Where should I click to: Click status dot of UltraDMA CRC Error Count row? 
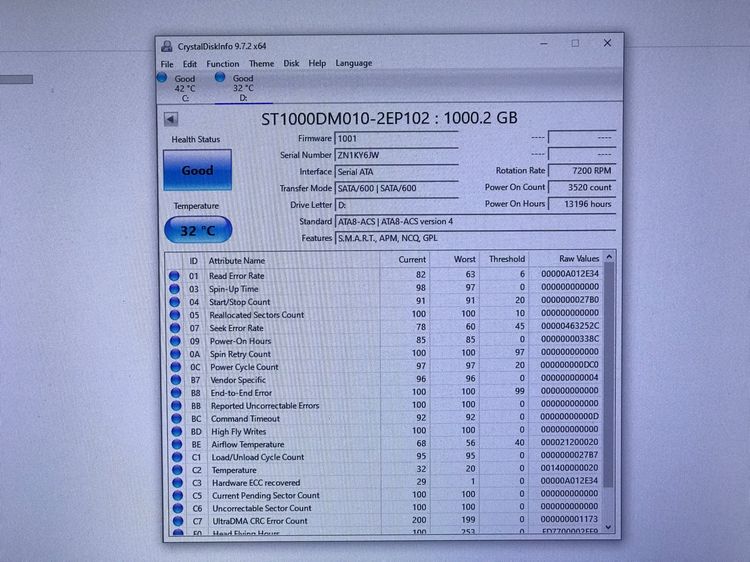(178, 521)
